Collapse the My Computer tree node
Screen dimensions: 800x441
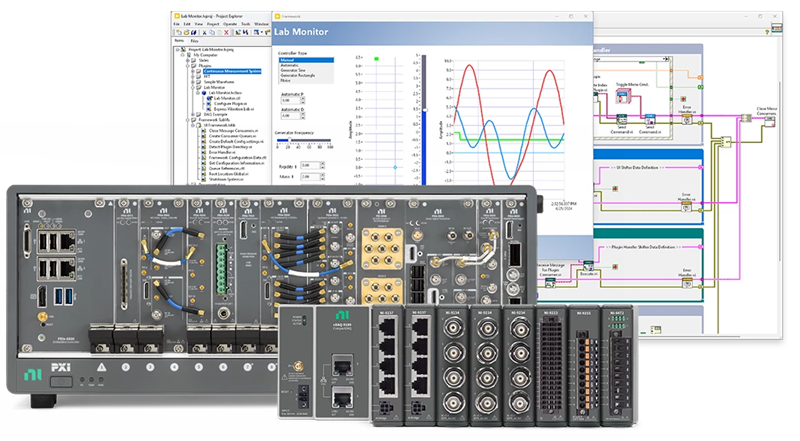[x=183, y=55]
